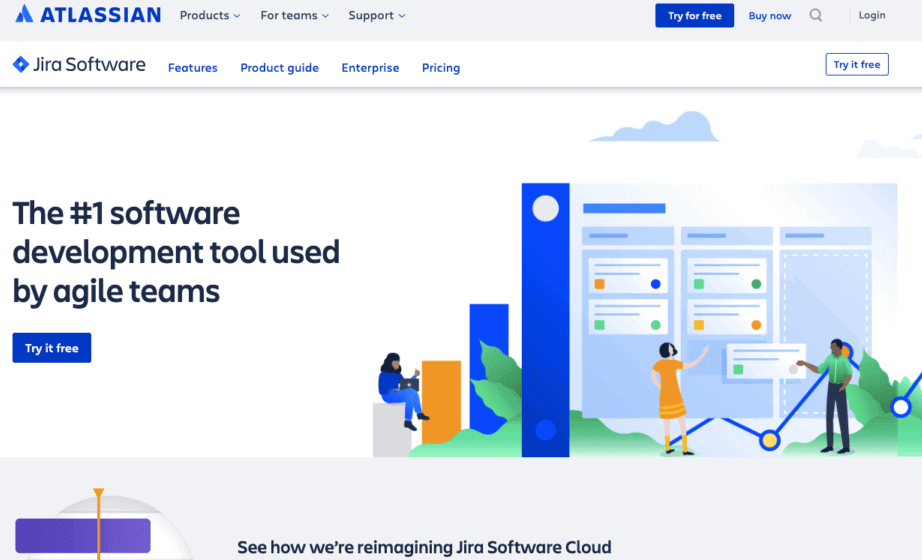The image size is (922, 560).
Task: Click the Jira Software wordmark text
Action: point(89,64)
